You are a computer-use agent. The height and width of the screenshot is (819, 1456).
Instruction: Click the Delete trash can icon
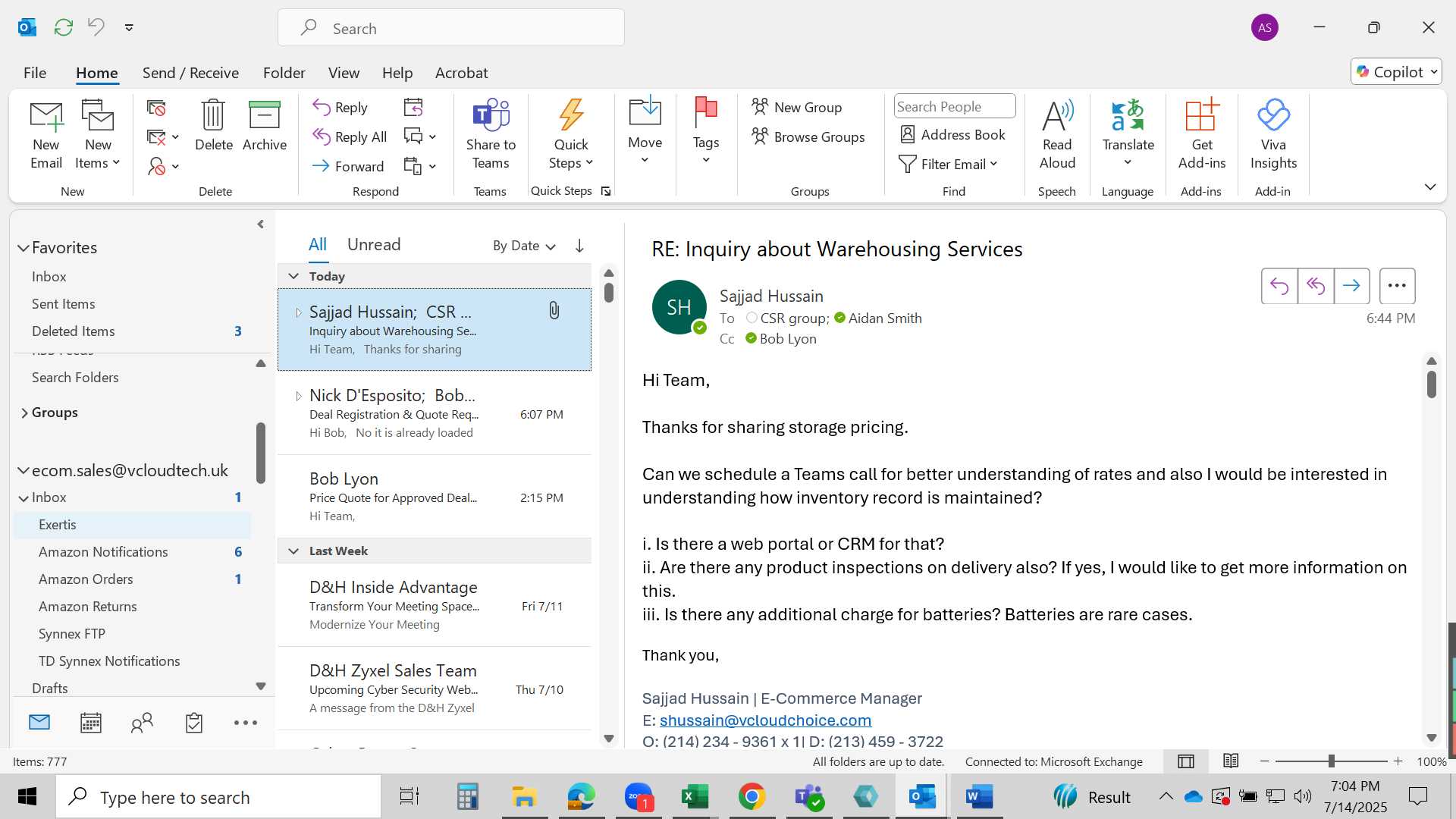213,115
